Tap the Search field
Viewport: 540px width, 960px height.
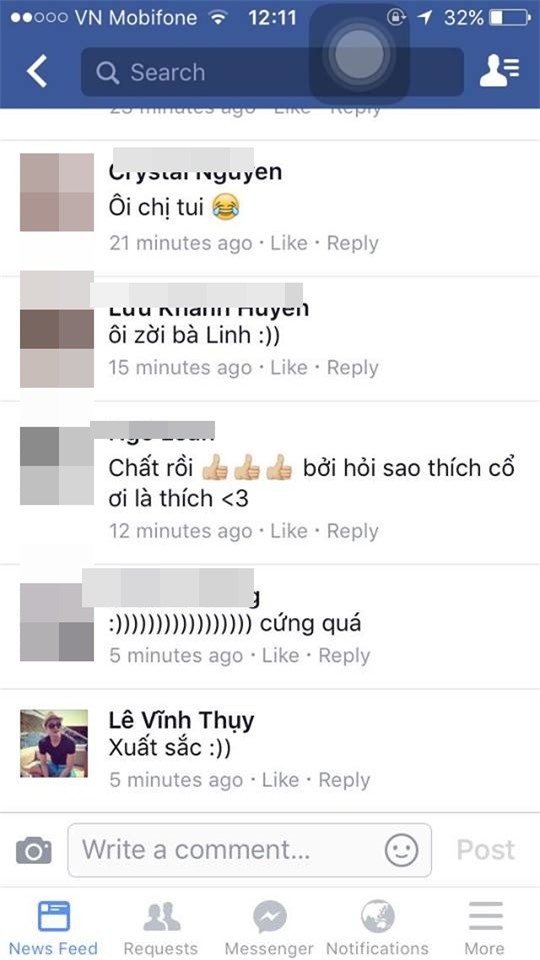coord(272,72)
